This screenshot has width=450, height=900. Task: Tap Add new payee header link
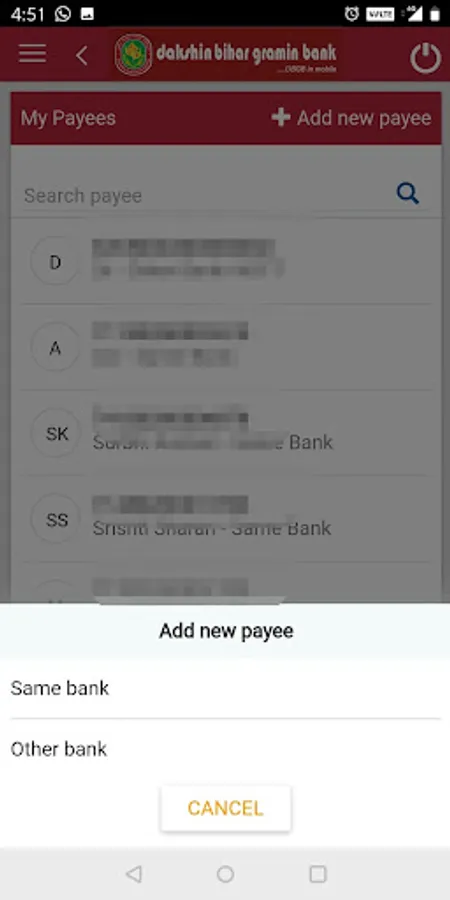pyautogui.click(x=351, y=118)
